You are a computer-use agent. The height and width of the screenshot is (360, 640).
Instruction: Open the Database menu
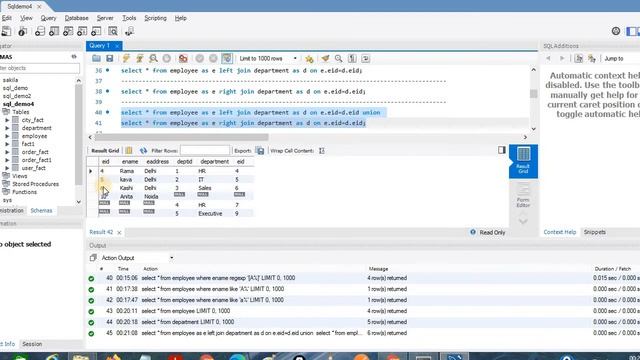pos(76,18)
